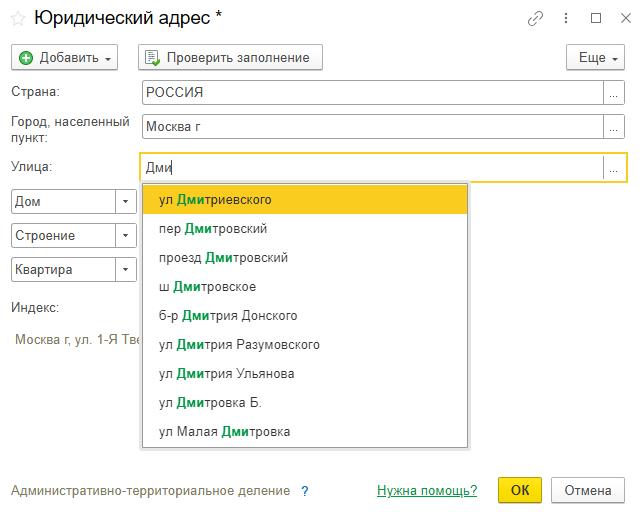This screenshot has width=643, height=515.
Task: Click the Строение combo box text
Action: point(64,235)
